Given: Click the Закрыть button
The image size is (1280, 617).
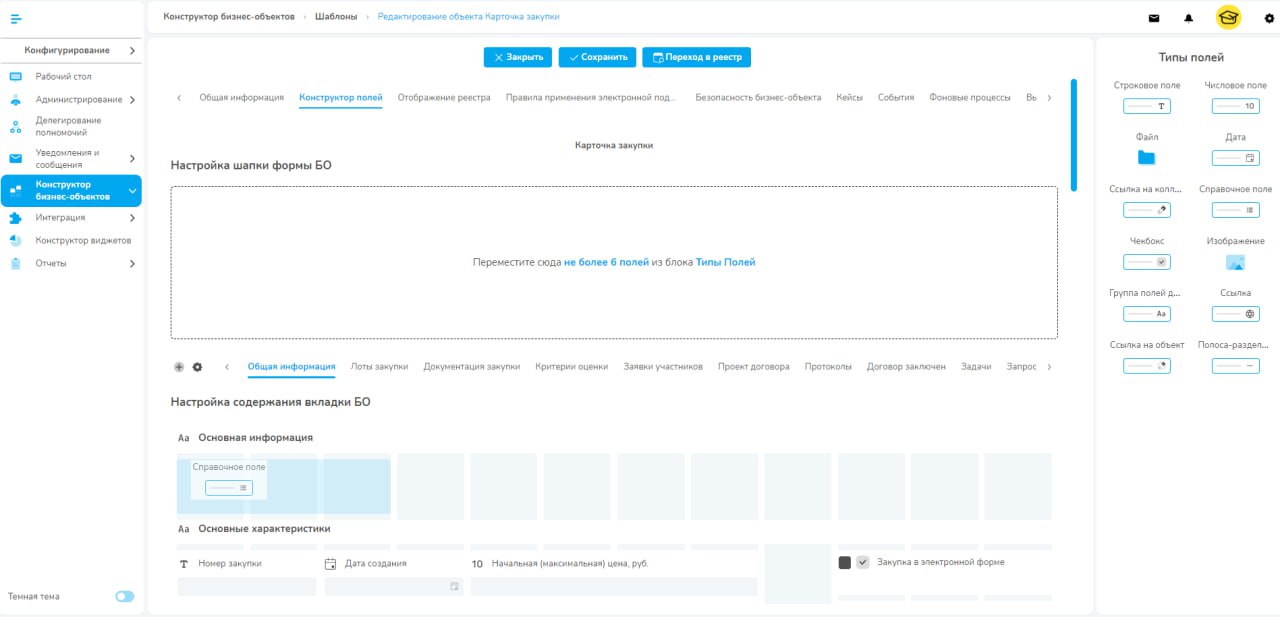Looking at the screenshot, I should 518,57.
